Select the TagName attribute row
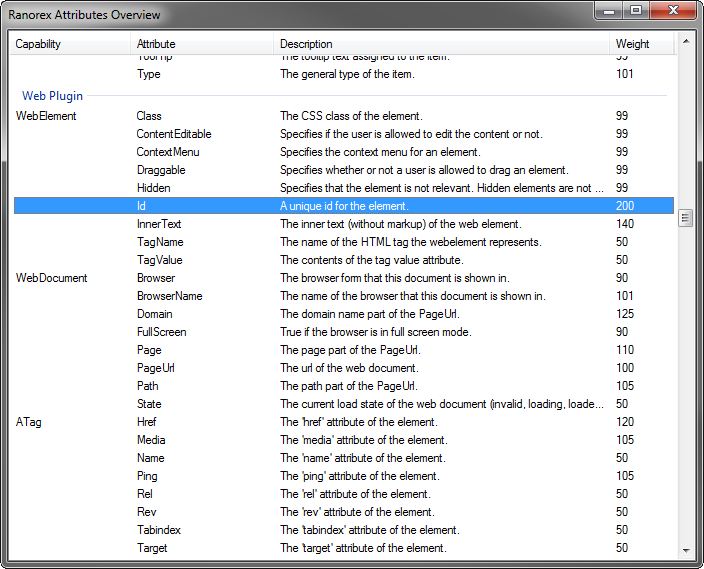Viewport: 704px width, 569px height. click(x=344, y=242)
